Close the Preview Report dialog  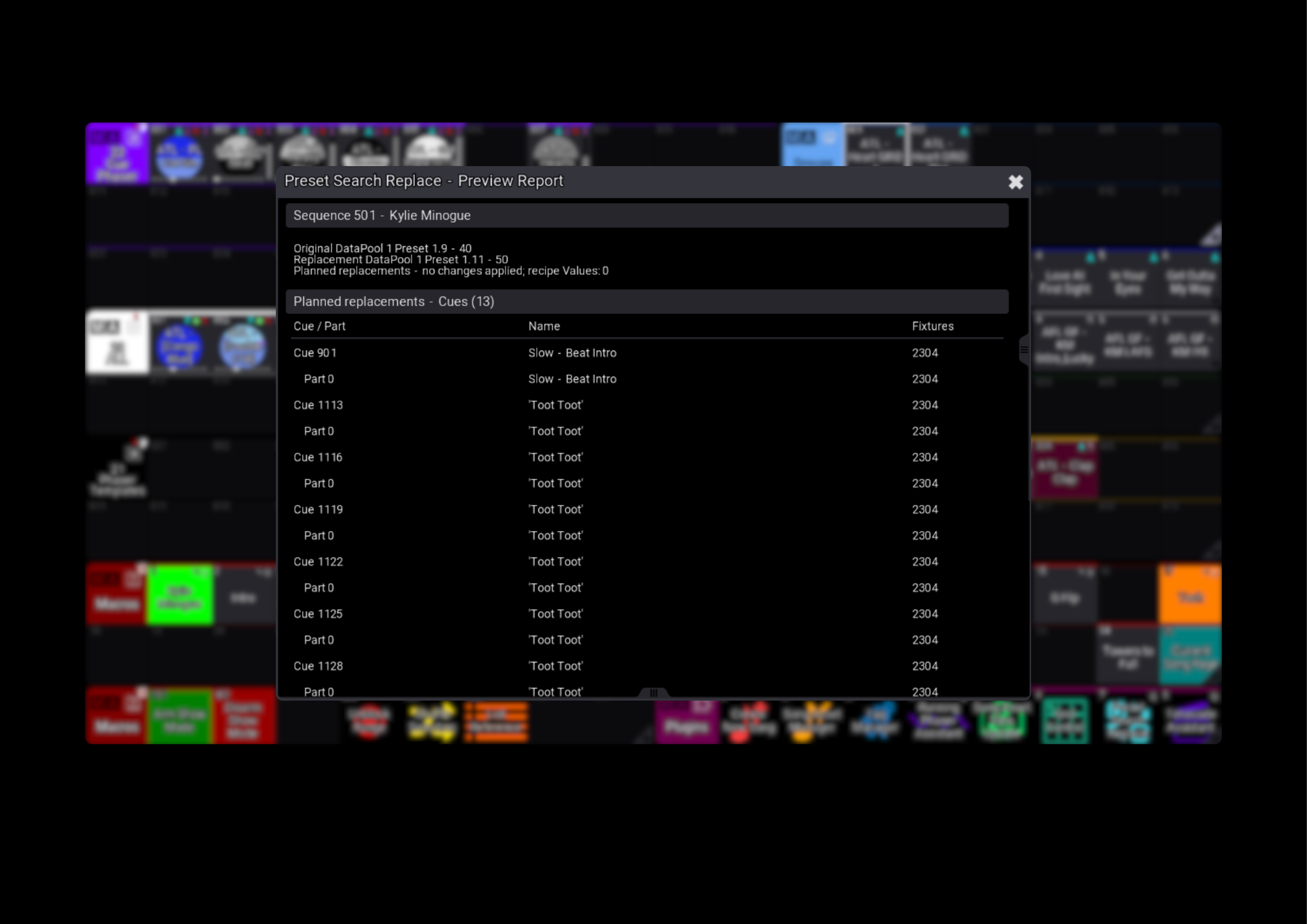tap(1015, 182)
